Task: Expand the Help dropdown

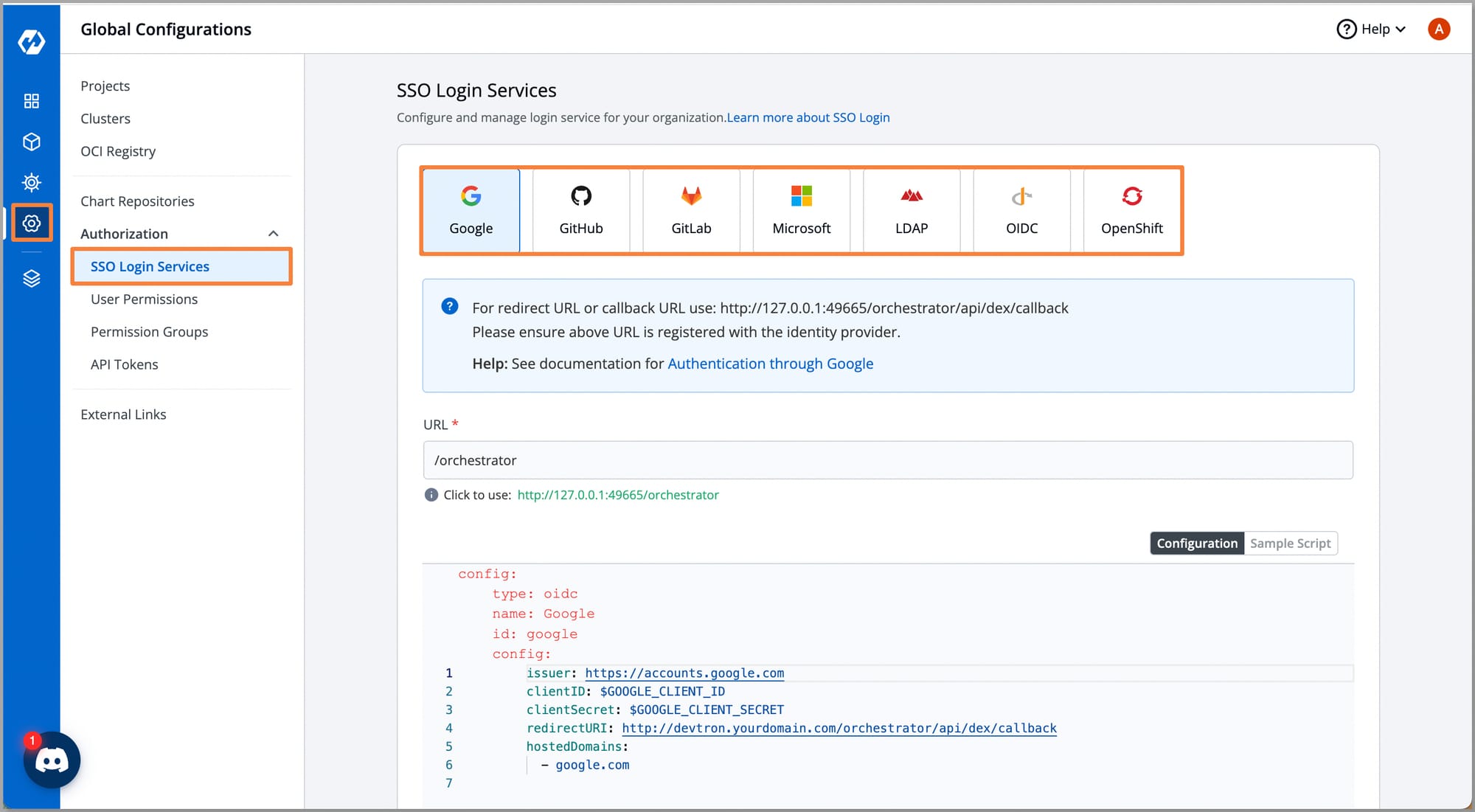Action: coord(1372,29)
